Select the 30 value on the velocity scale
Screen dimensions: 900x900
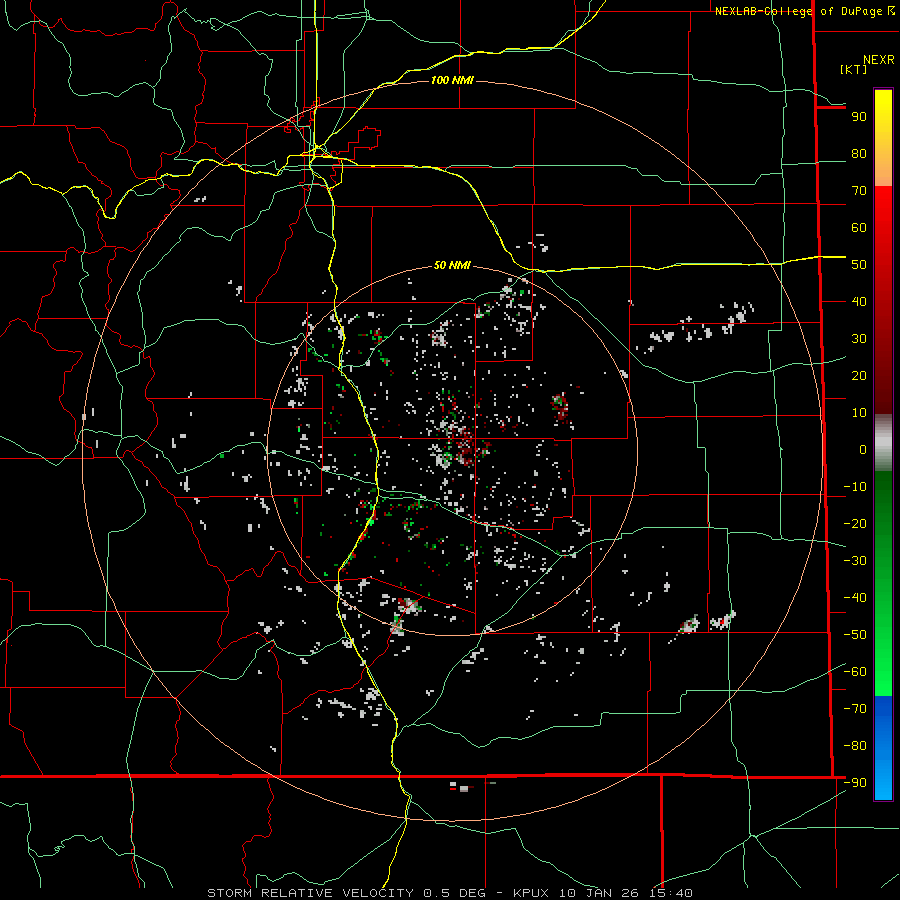(x=859, y=339)
